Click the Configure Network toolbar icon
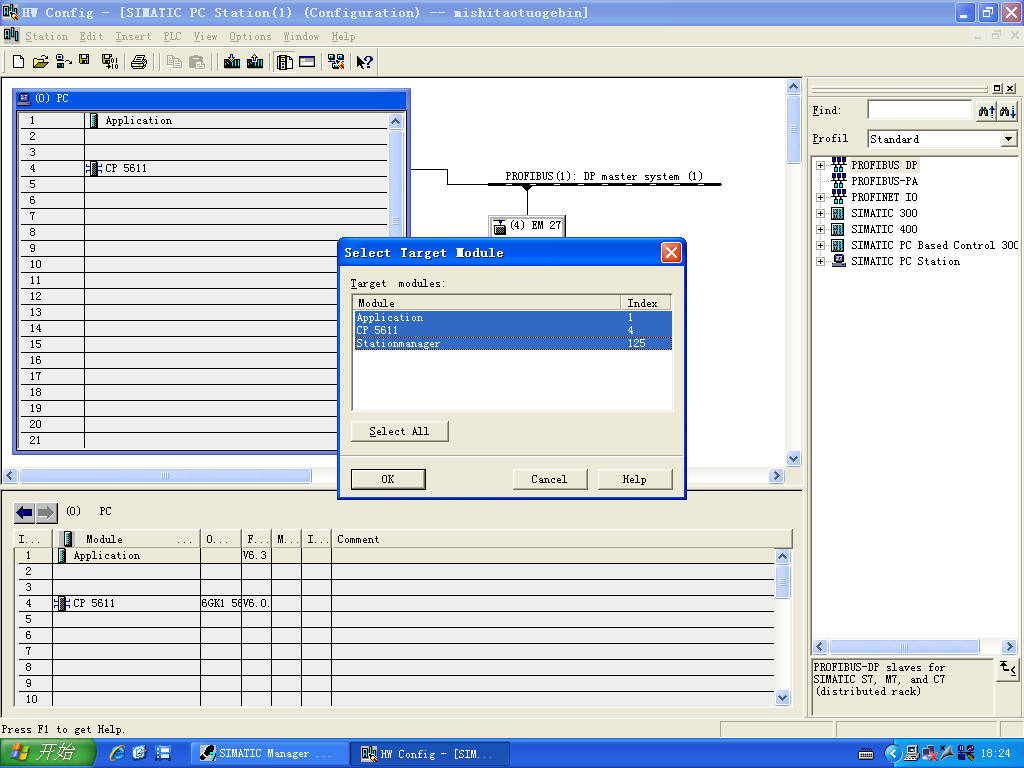1024x768 pixels. point(336,62)
